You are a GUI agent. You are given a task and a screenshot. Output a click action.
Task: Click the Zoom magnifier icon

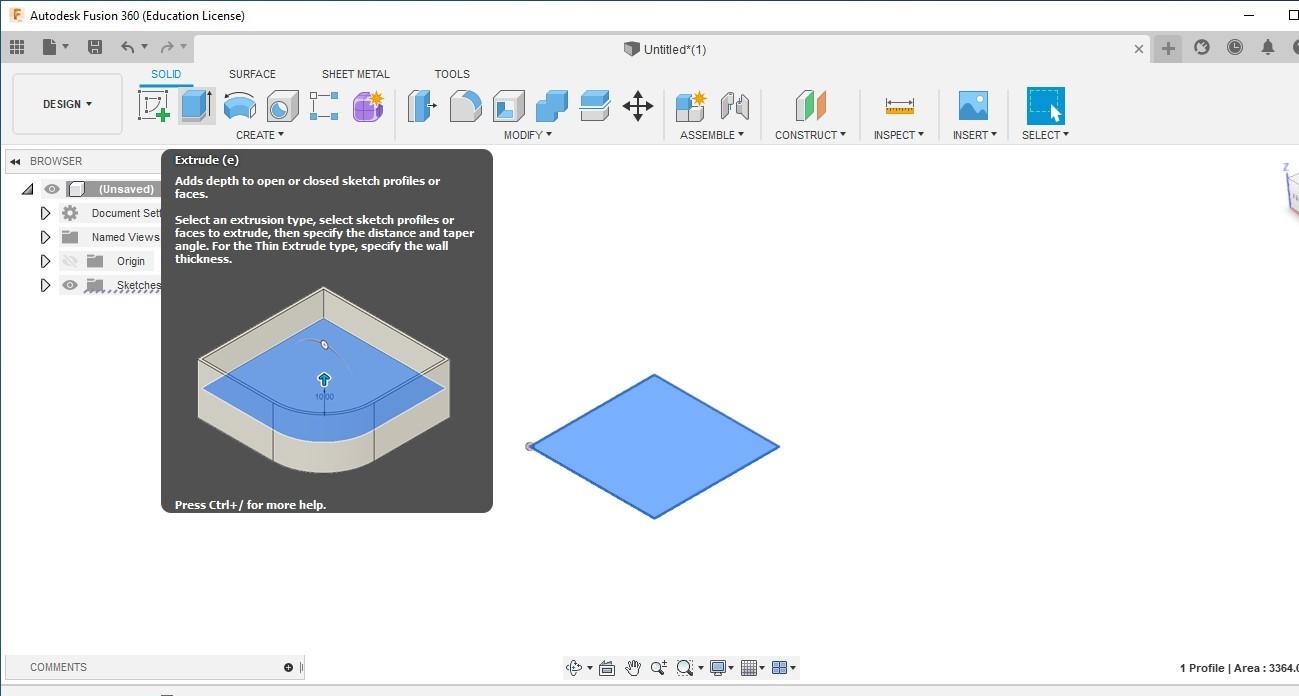click(x=659, y=668)
